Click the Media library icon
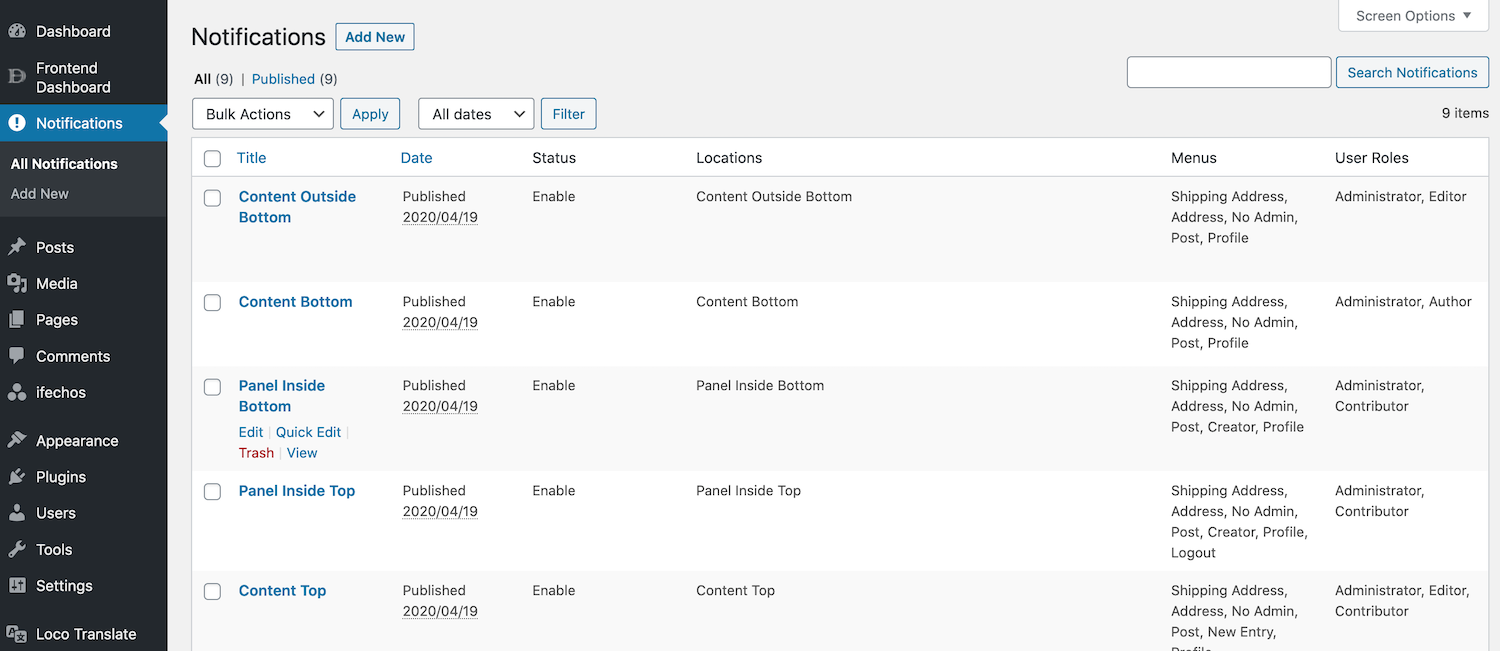 (17, 283)
